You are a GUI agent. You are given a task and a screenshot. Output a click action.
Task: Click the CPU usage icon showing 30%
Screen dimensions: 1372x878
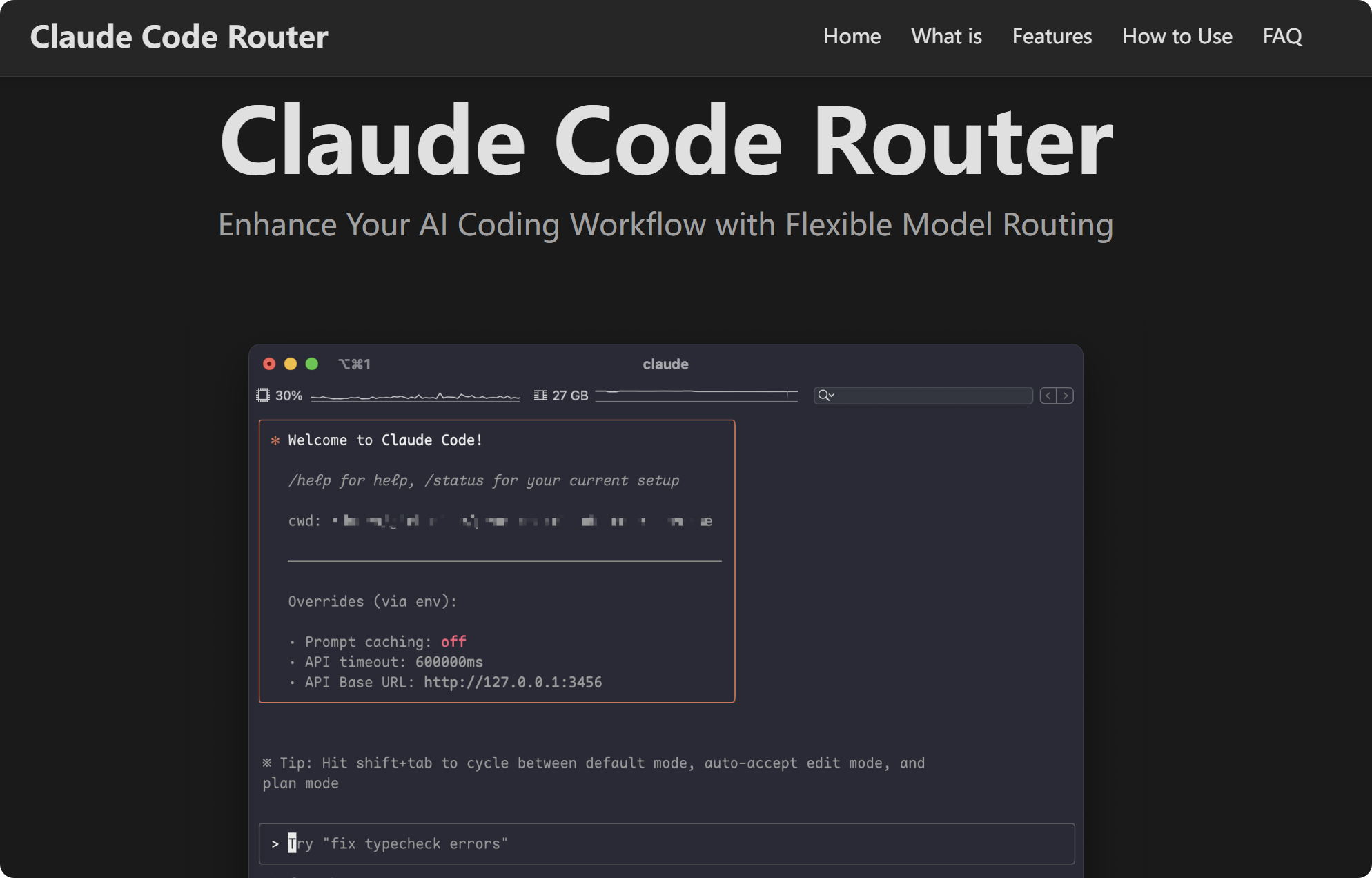click(263, 395)
